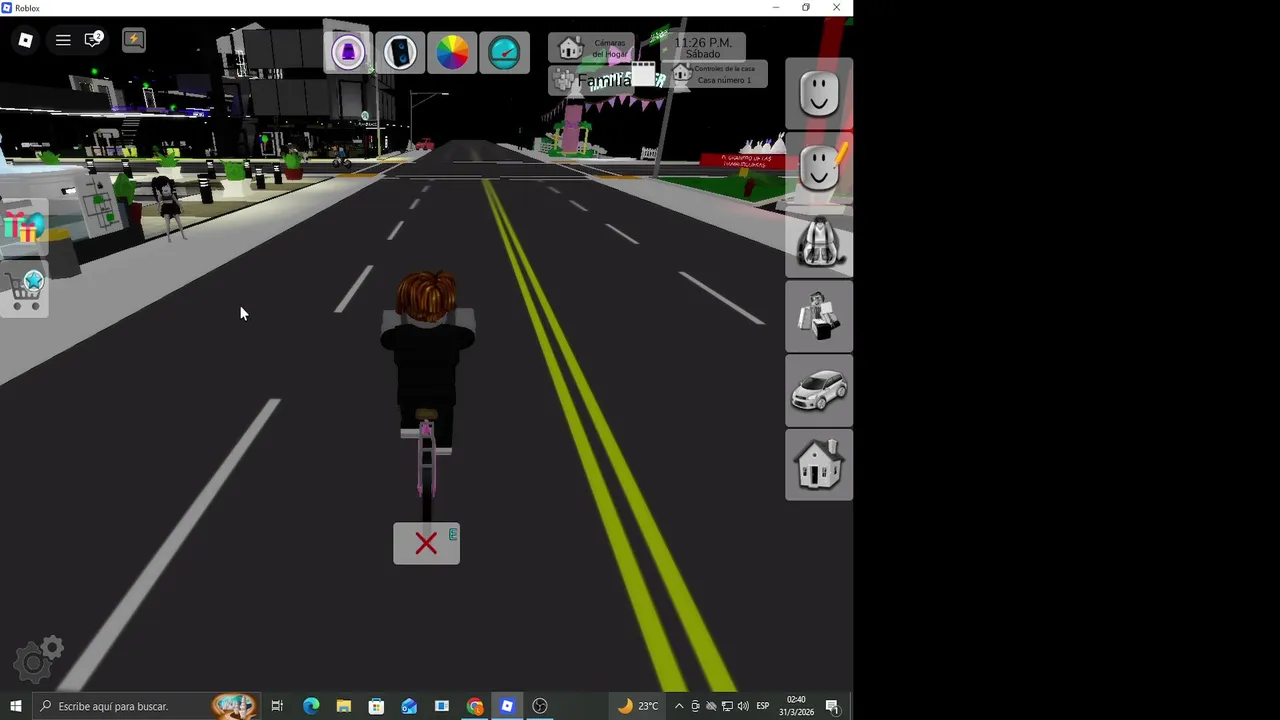Screen dimensions: 1280x720
Task: Open the Windows Start menu
Action: 16,706
